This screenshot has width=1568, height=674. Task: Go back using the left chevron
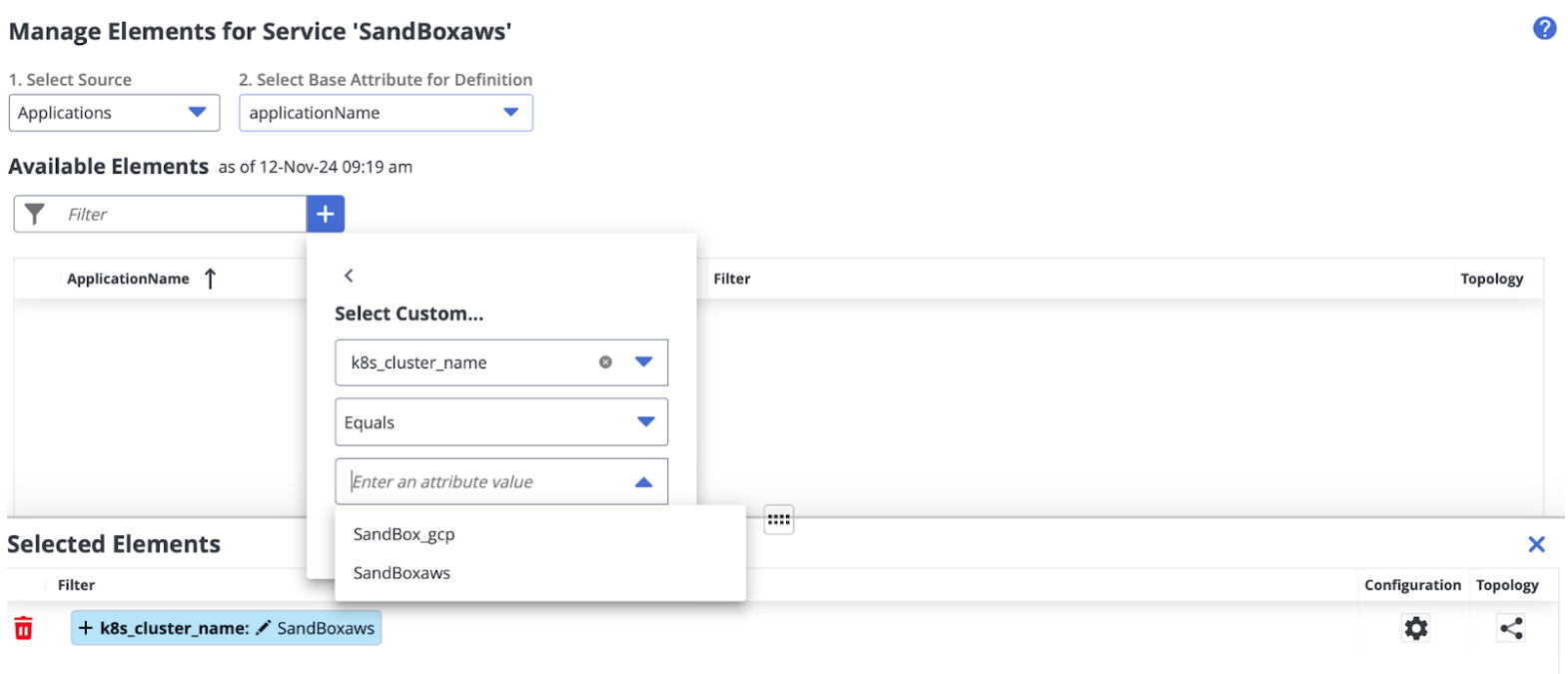[x=349, y=276]
